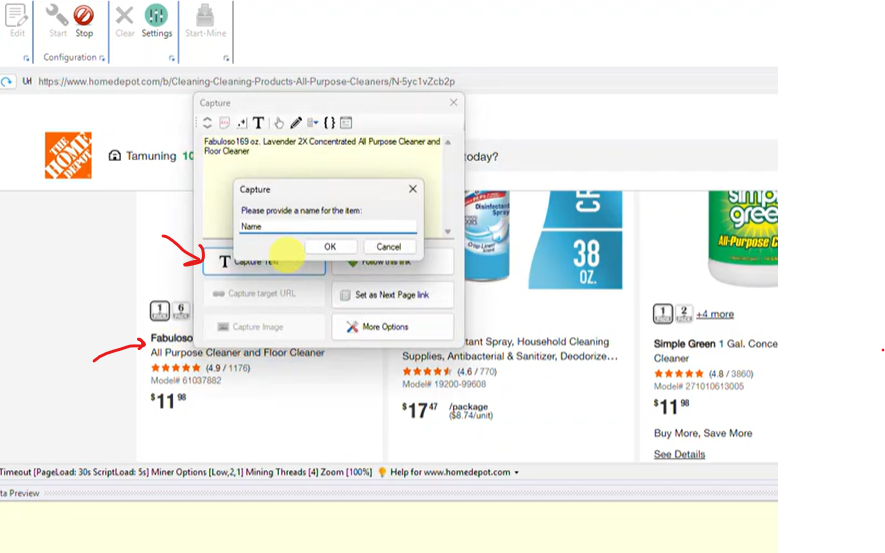Click the curly braces icon in Capture toolbar
This screenshot has height=553, width=885.
pyautogui.click(x=329, y=123)
